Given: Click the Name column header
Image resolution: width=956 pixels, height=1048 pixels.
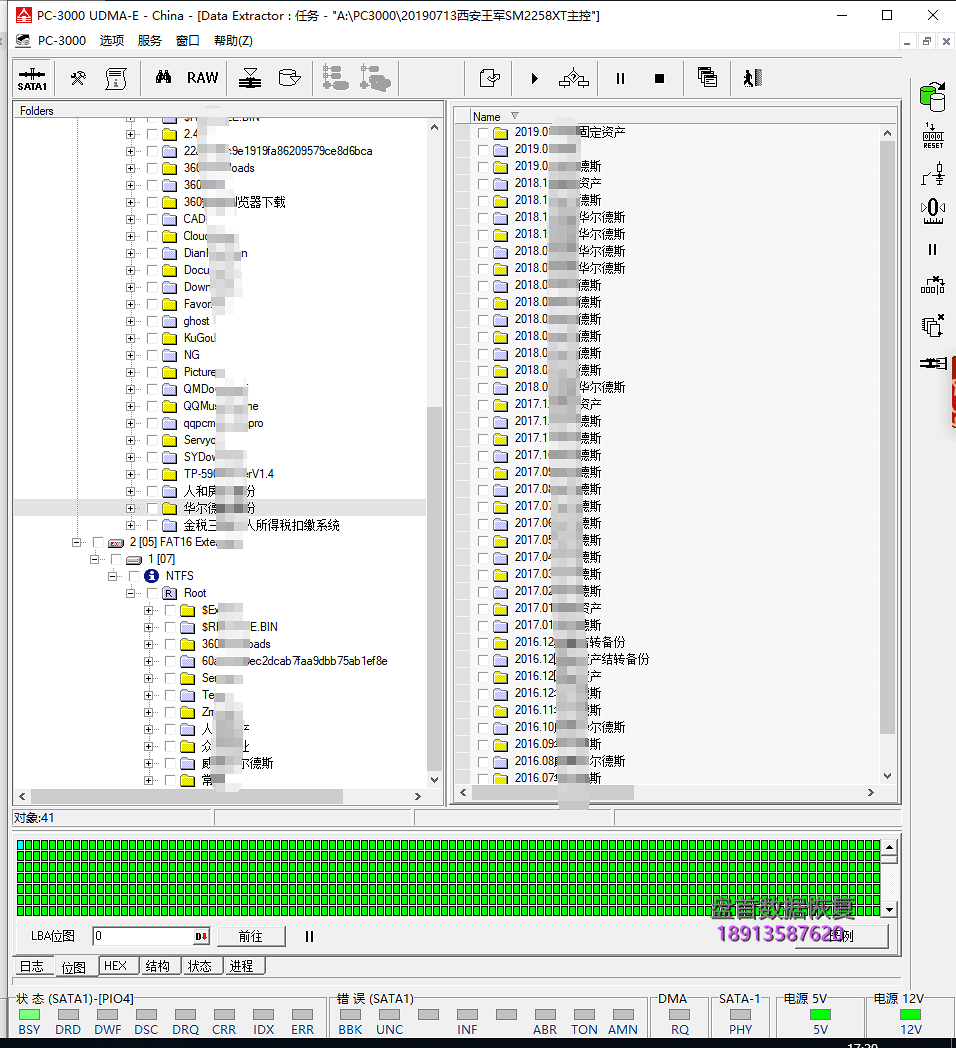Looking at the screenshot, I should pos(487,116).
